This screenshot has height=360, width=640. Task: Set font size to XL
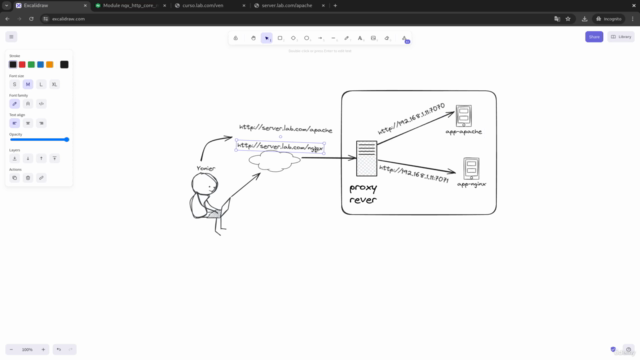(x=54, y=84)
